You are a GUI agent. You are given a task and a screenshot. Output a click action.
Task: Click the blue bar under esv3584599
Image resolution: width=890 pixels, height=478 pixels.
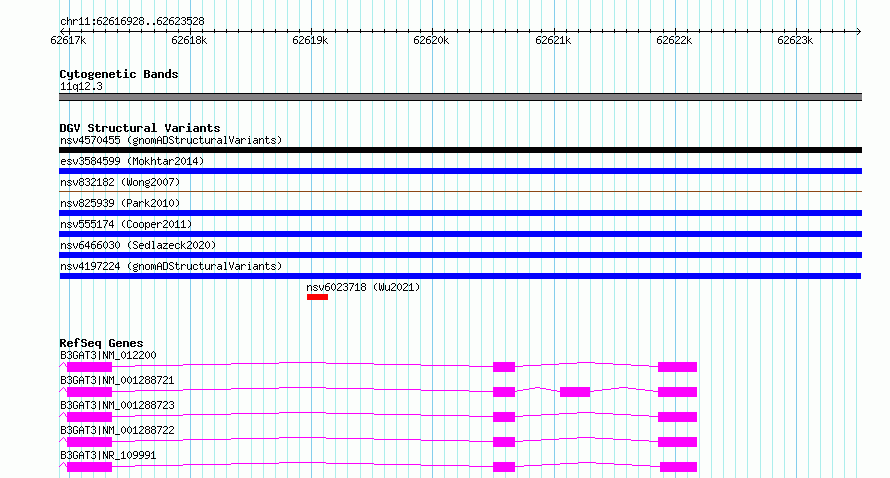pyautogui.click(x=460, y=171)
